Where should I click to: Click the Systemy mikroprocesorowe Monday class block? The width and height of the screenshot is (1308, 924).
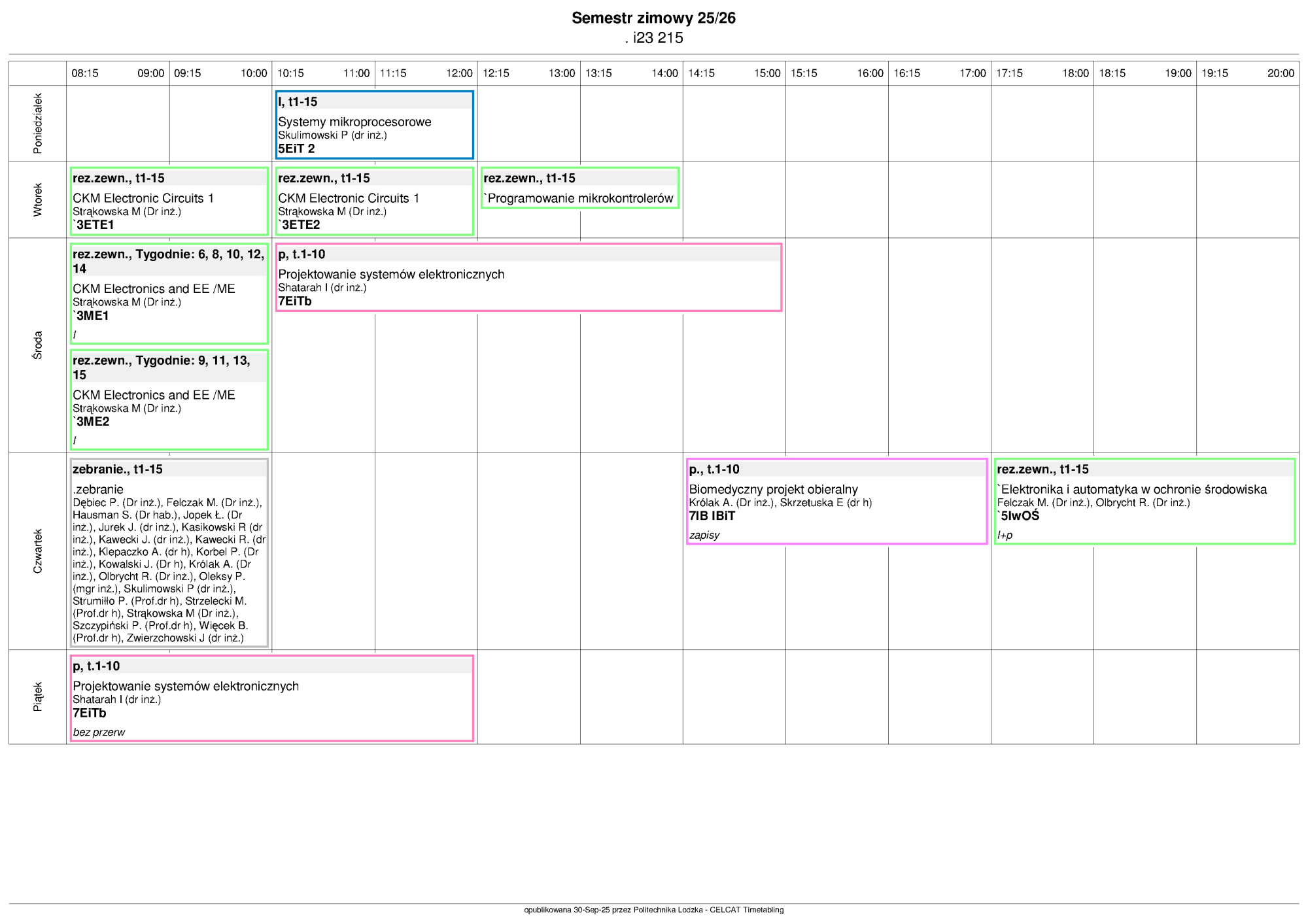(x=374, y=125)
